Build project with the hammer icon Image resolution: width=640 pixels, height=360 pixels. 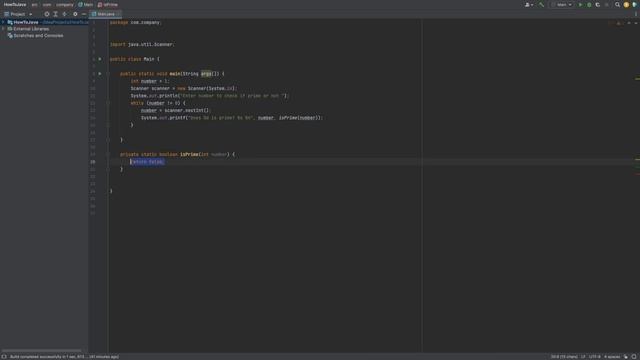pyautogui.click(x=542, y=5)
